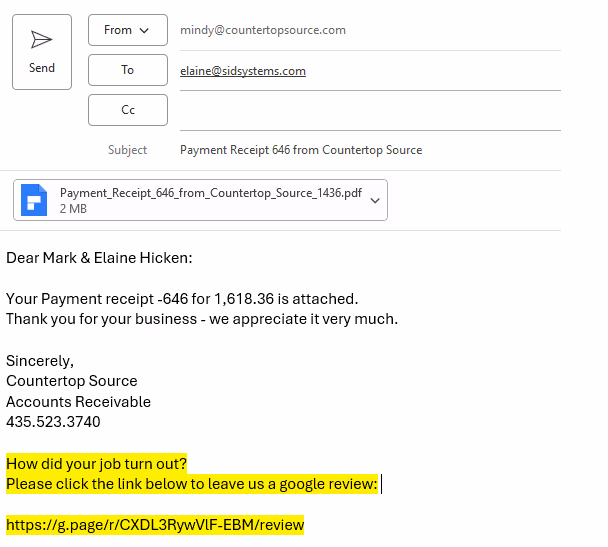Click the Sincerely, closing line
The height and width of the screenshot is (547, 608).
pos(40,361)
